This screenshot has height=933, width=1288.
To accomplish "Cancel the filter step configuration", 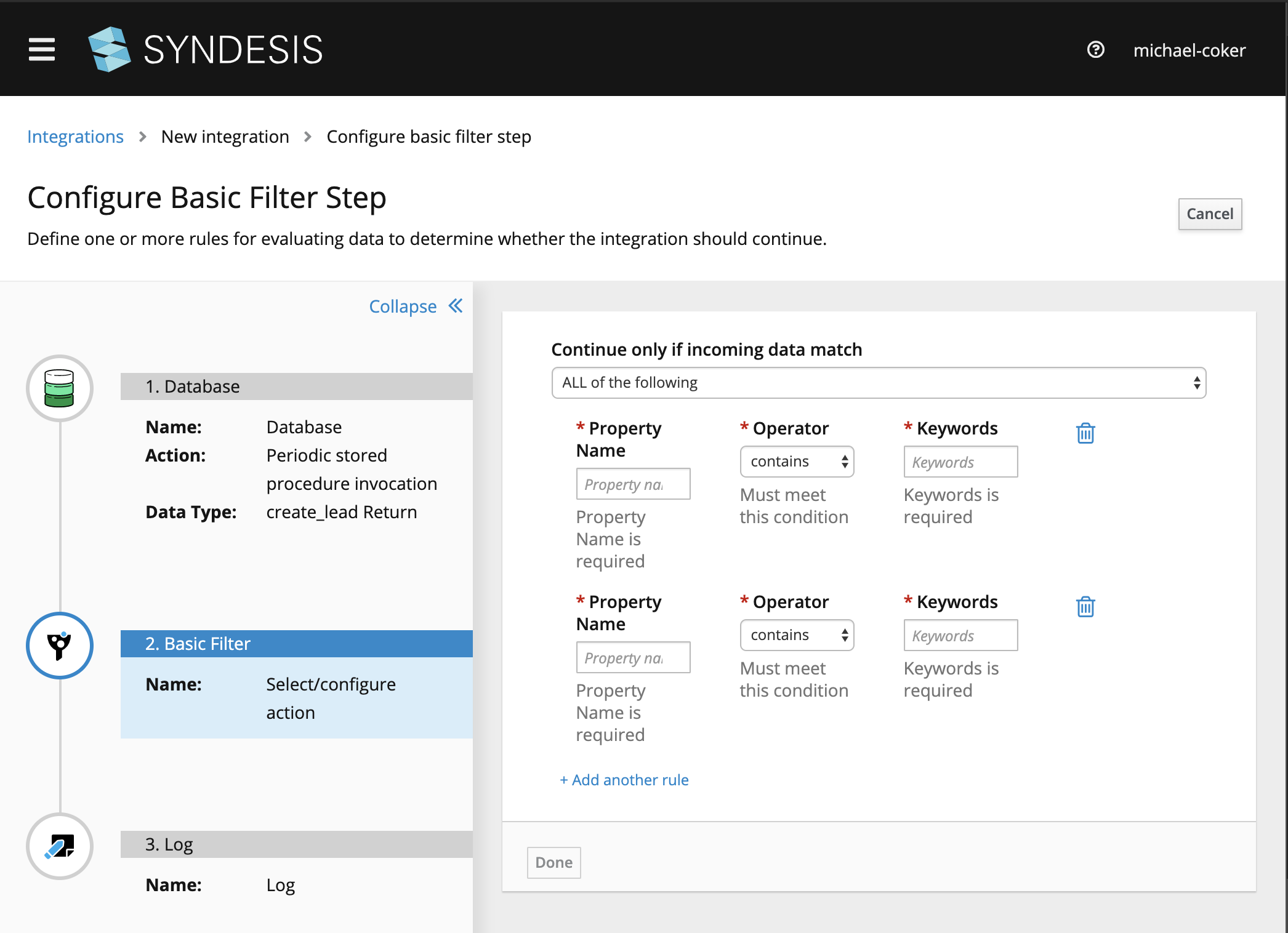I will tap(1210, 214).
